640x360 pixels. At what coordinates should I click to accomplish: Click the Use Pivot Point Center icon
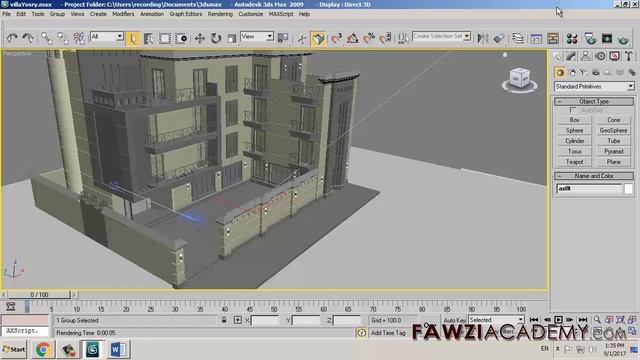coord(283,38)
